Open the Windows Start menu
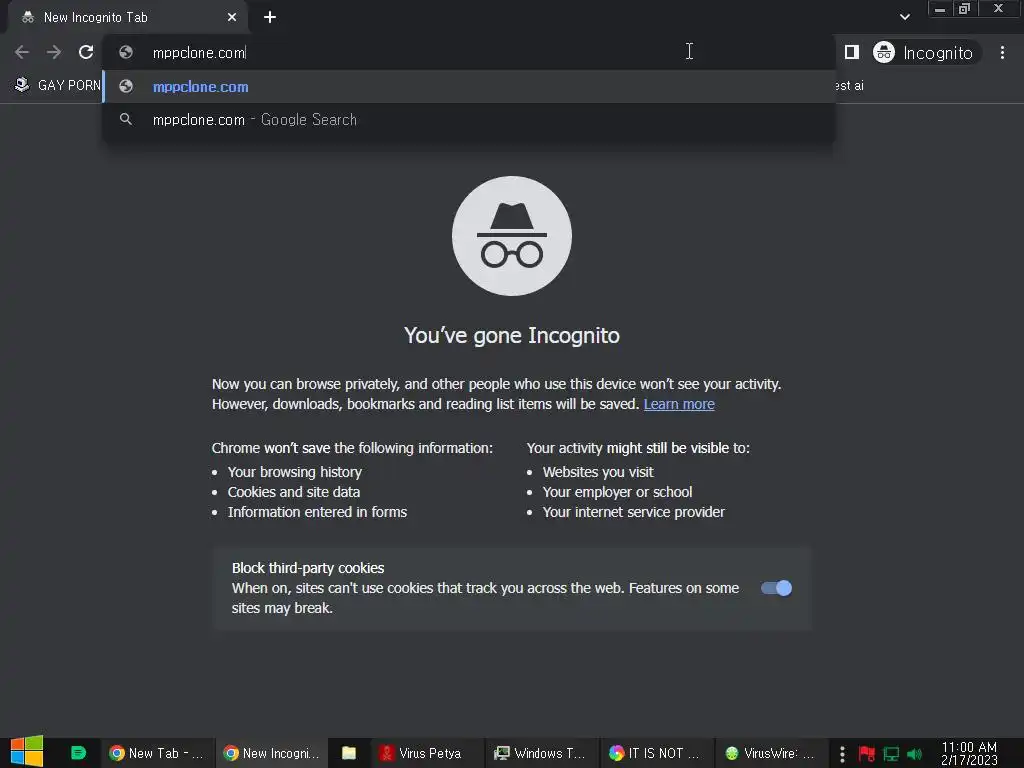This screenshot has width=1024, height=768. (27, 752)
